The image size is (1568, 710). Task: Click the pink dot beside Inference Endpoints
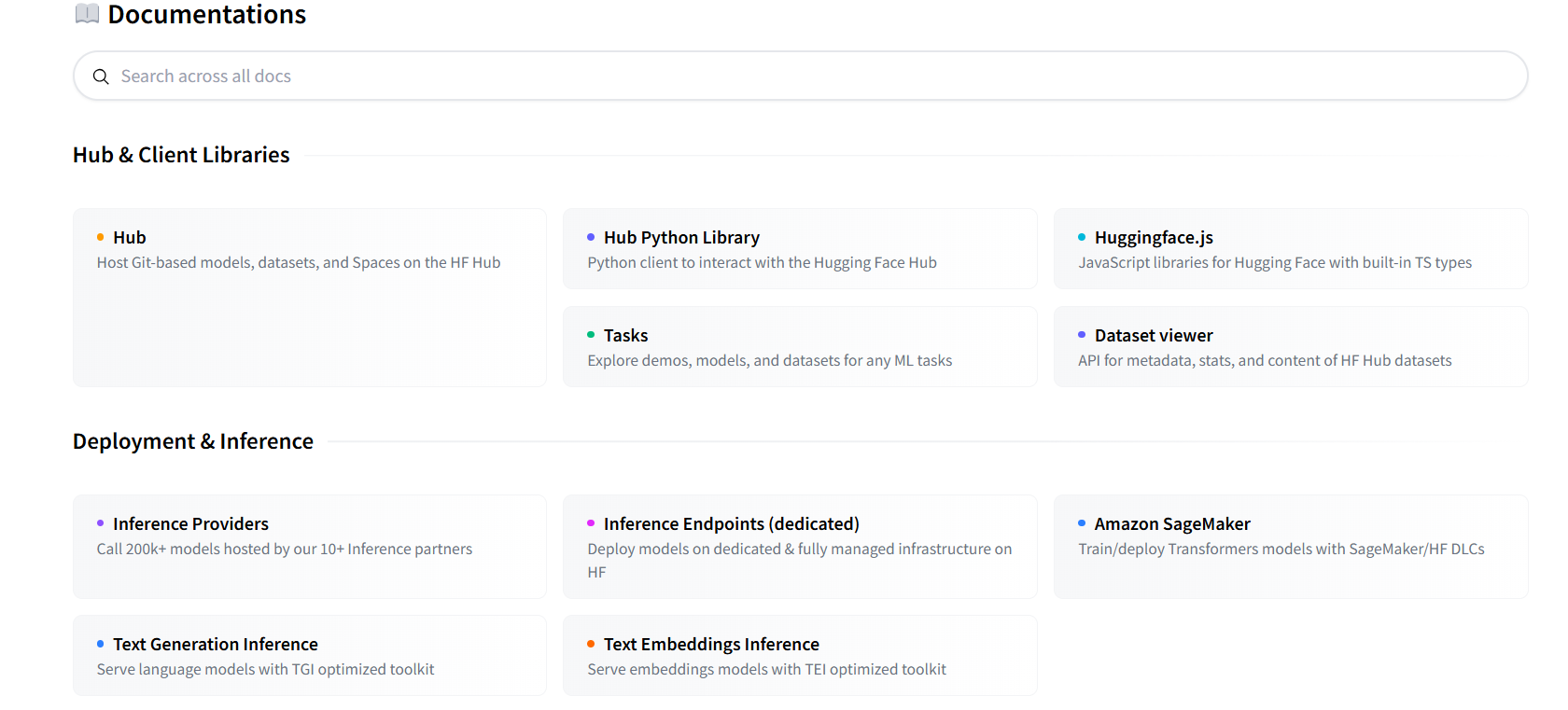[x=591, y=523]
